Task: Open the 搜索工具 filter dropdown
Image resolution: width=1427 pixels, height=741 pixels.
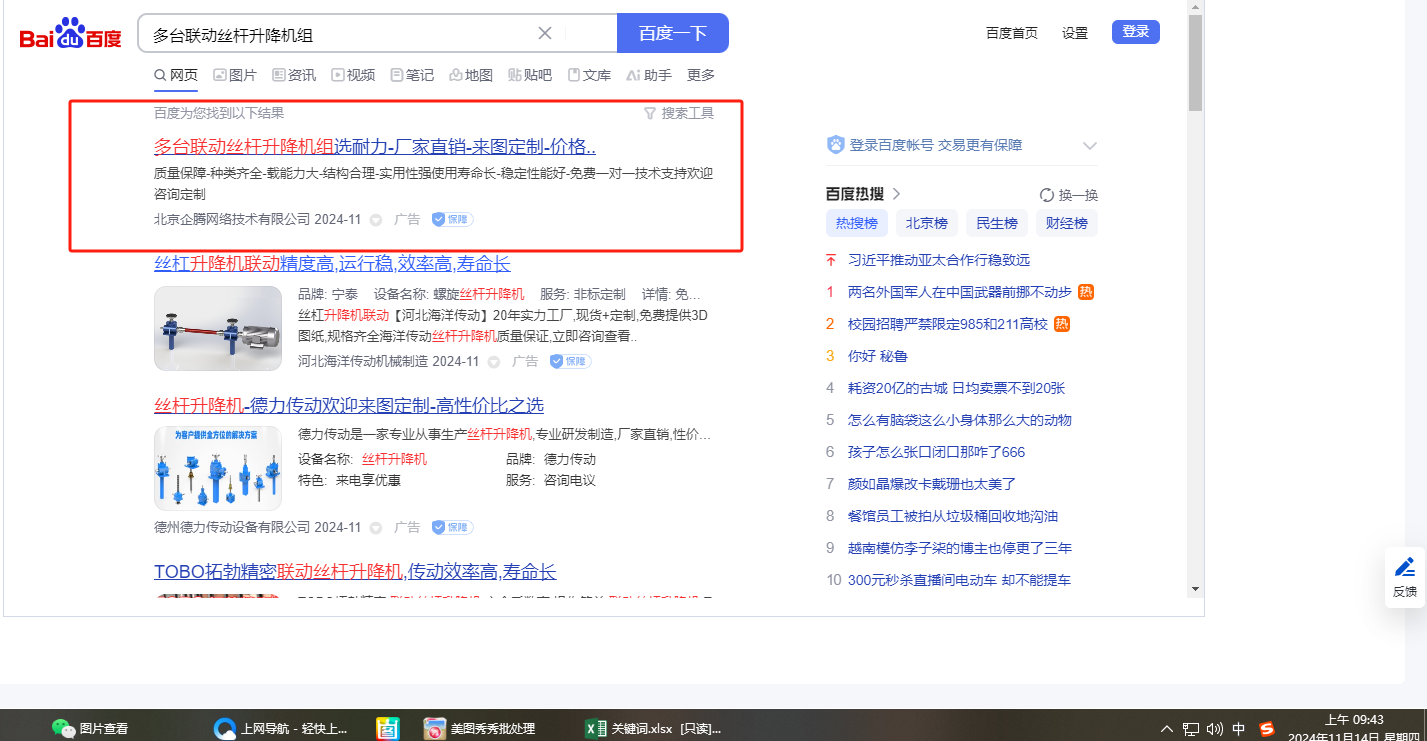Action: coord(679,113)
